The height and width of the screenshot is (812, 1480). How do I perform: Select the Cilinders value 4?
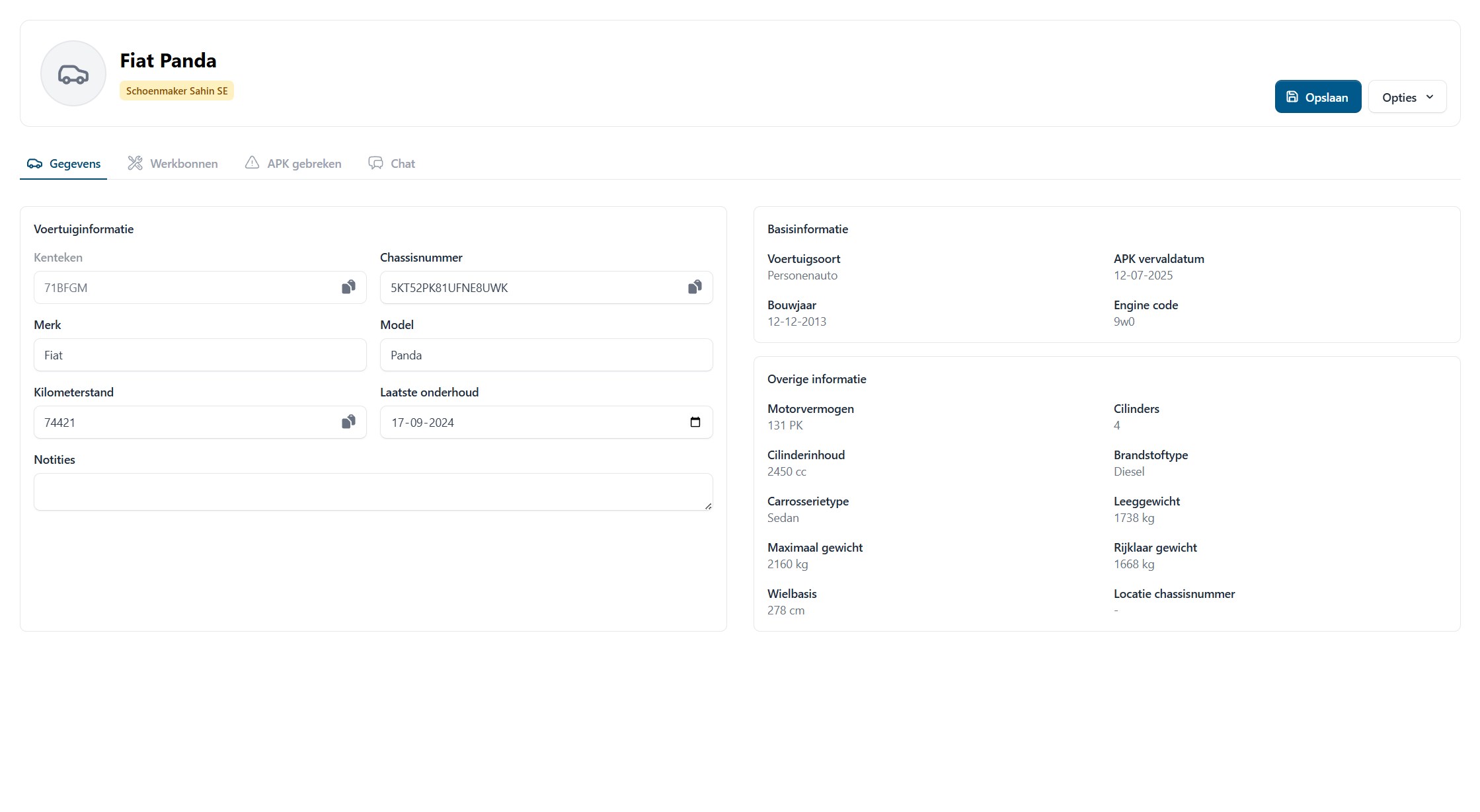click(1117, 425)
